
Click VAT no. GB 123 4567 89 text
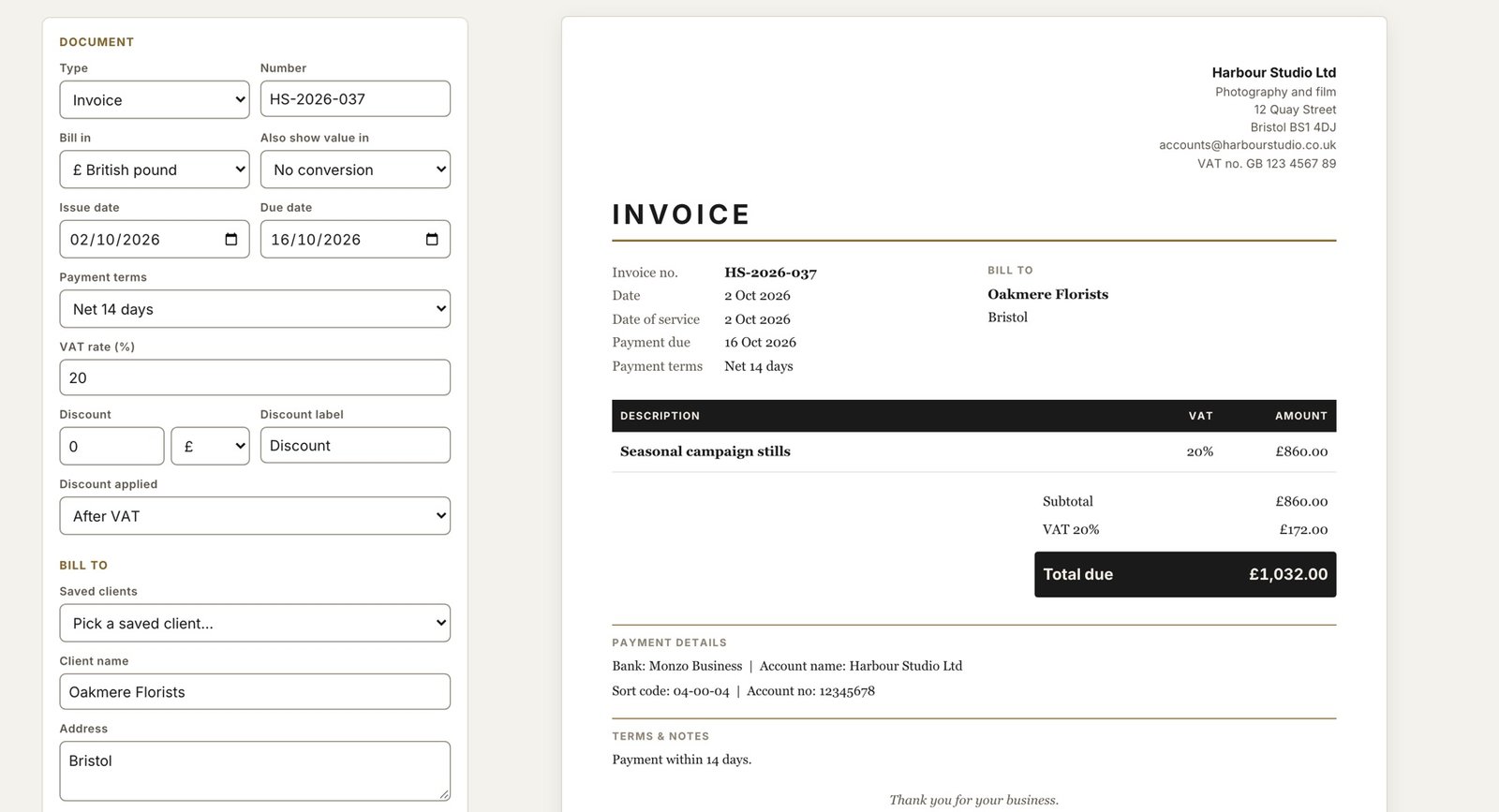(x=1267, y=163)
